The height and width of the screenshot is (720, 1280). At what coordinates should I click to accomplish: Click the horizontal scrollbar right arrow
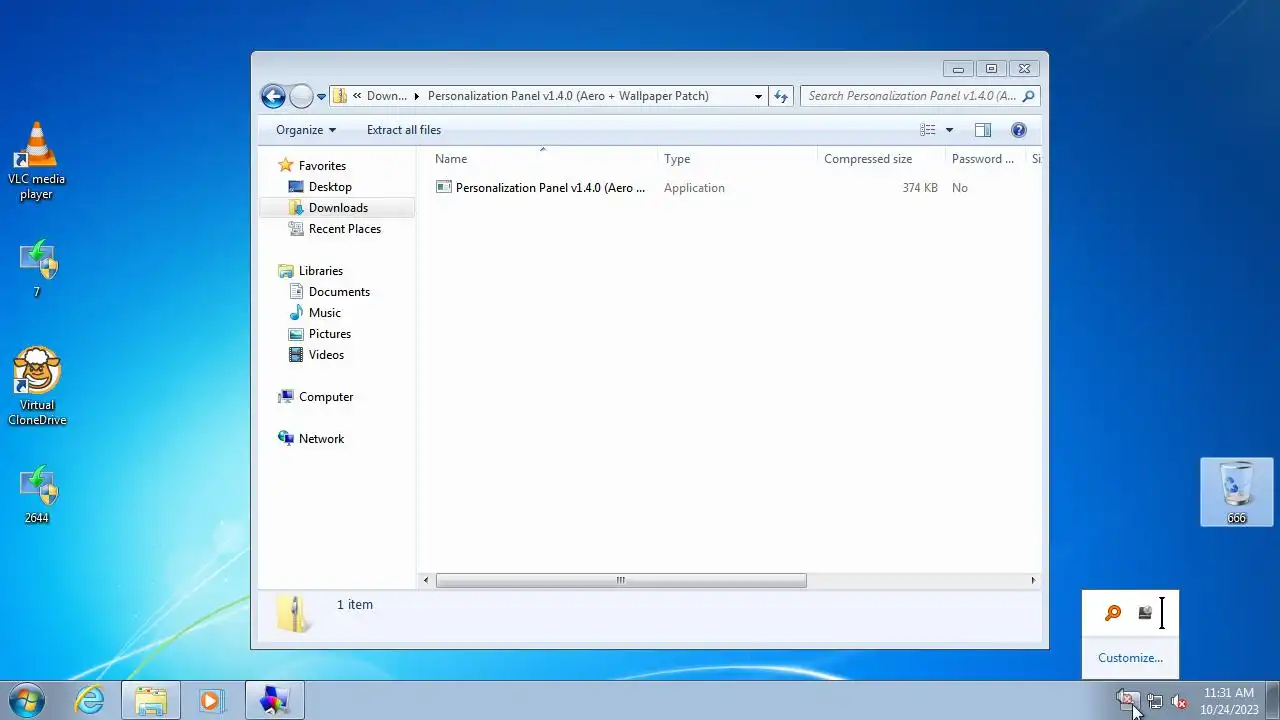click(1033, 580)
